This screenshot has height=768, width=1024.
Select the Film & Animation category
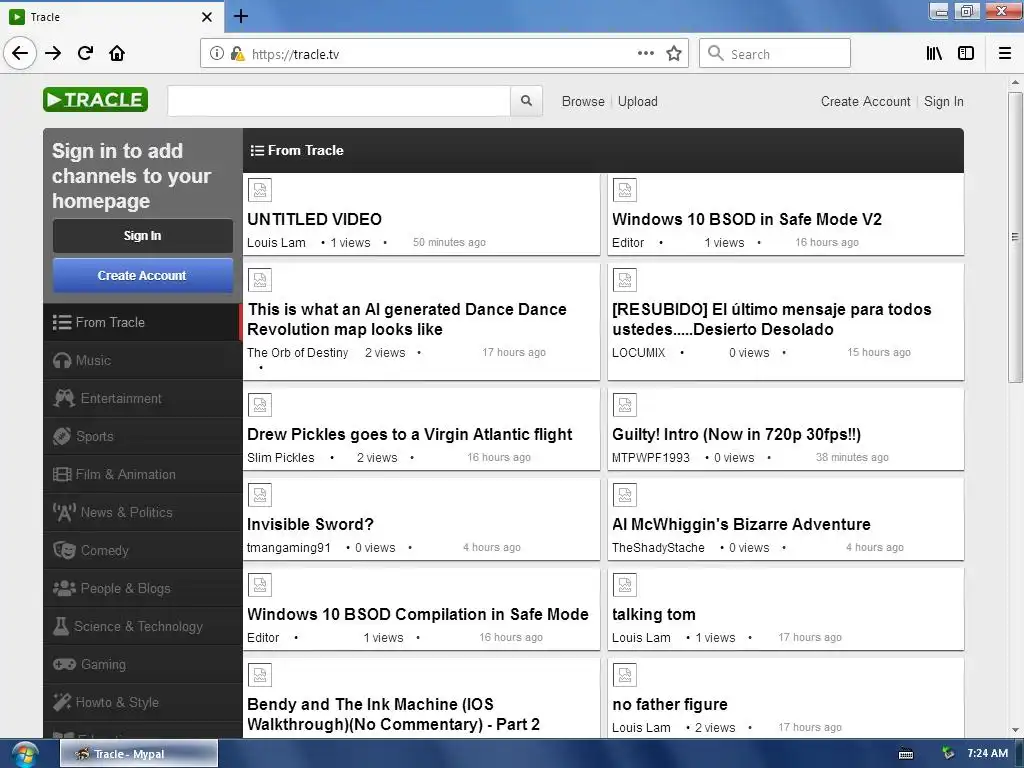pyautogui.click(x=142, y=474)
